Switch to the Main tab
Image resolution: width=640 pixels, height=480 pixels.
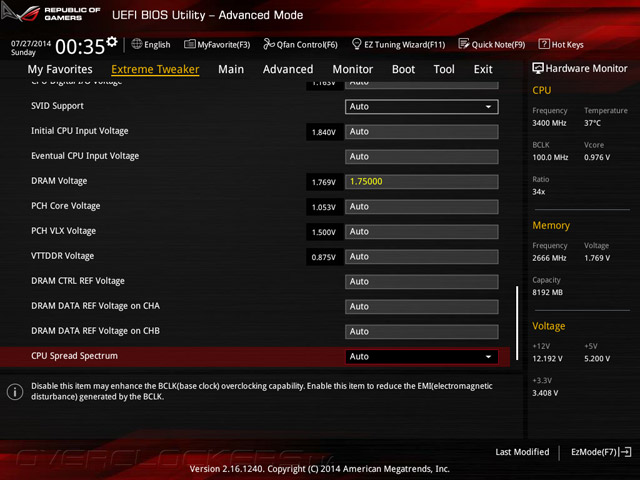(x=231, y=69)
